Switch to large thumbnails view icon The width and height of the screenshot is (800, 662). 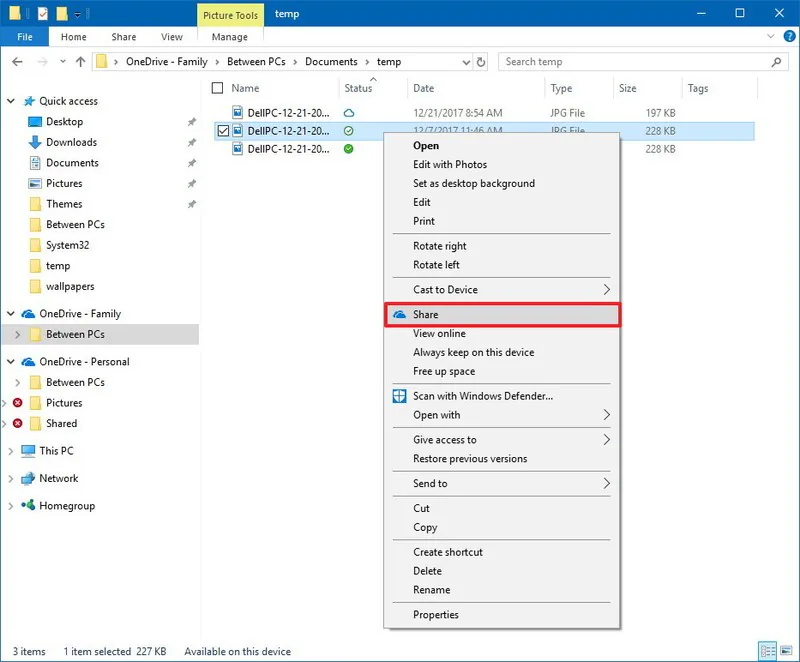(x=786, y=651)
